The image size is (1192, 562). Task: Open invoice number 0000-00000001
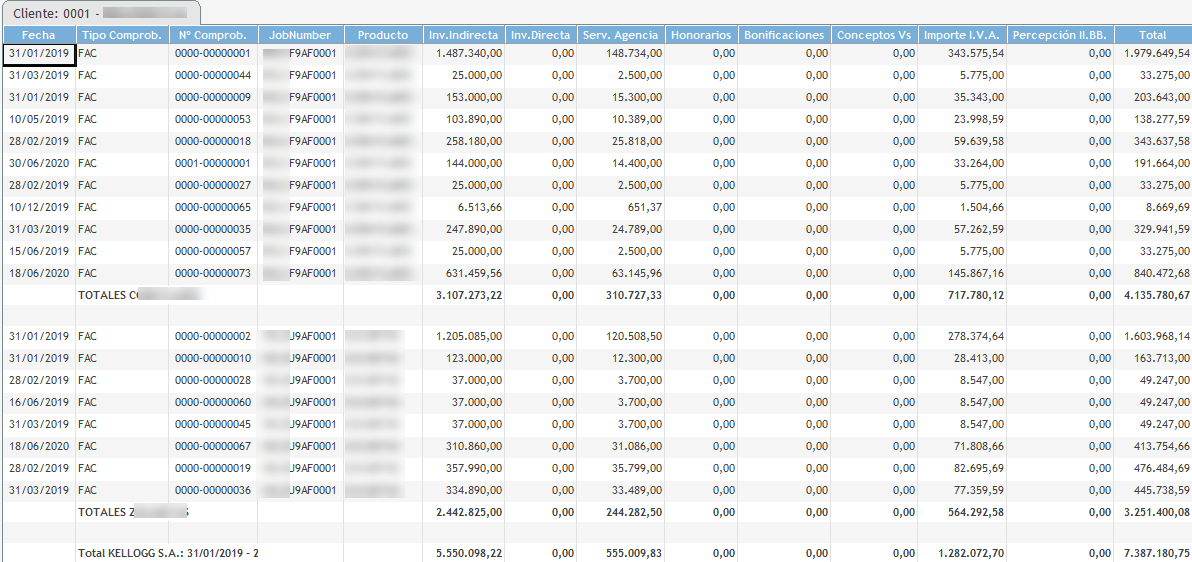pos(212,53)
